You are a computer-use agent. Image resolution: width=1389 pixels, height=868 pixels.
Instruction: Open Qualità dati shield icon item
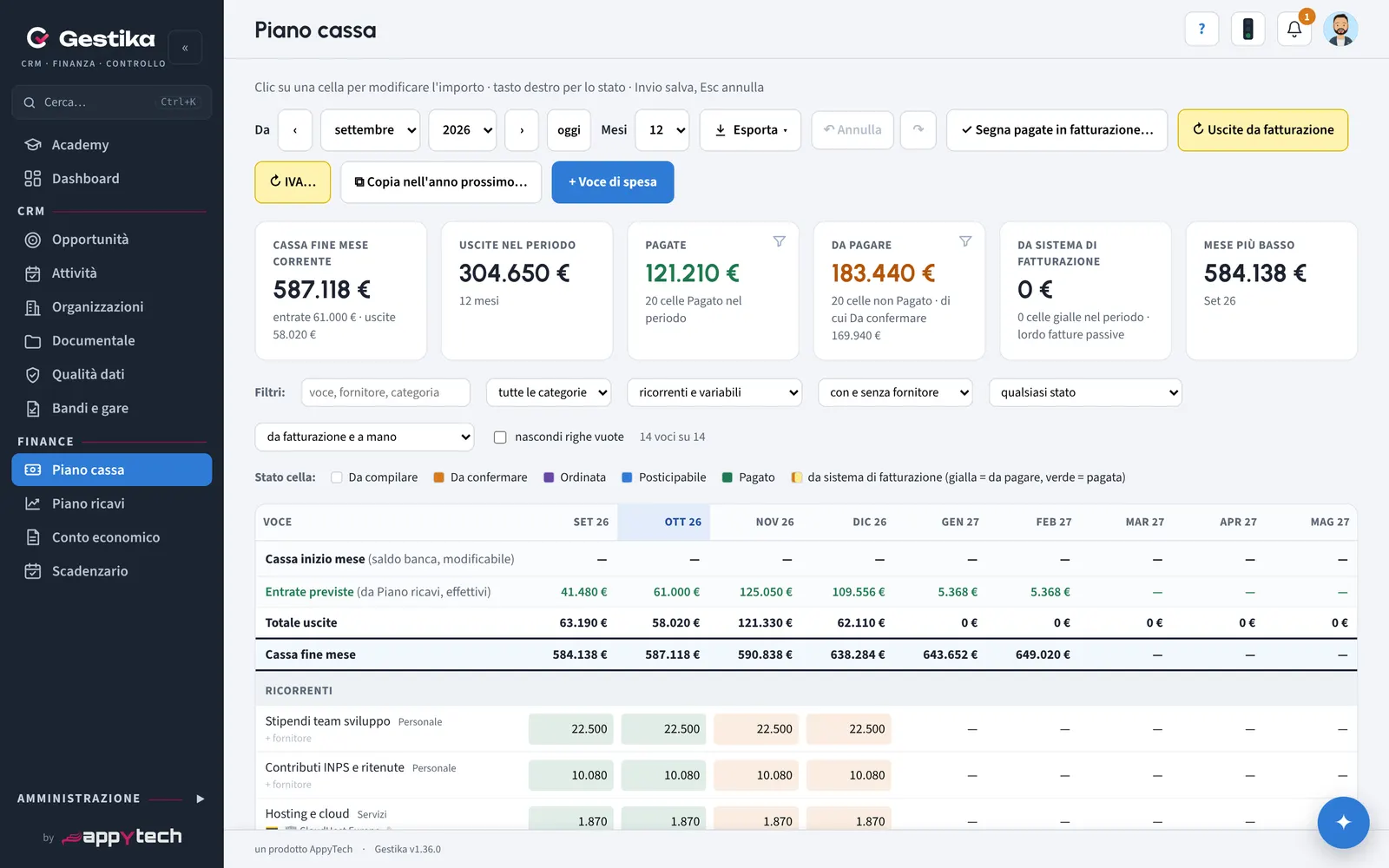point(111,375)
